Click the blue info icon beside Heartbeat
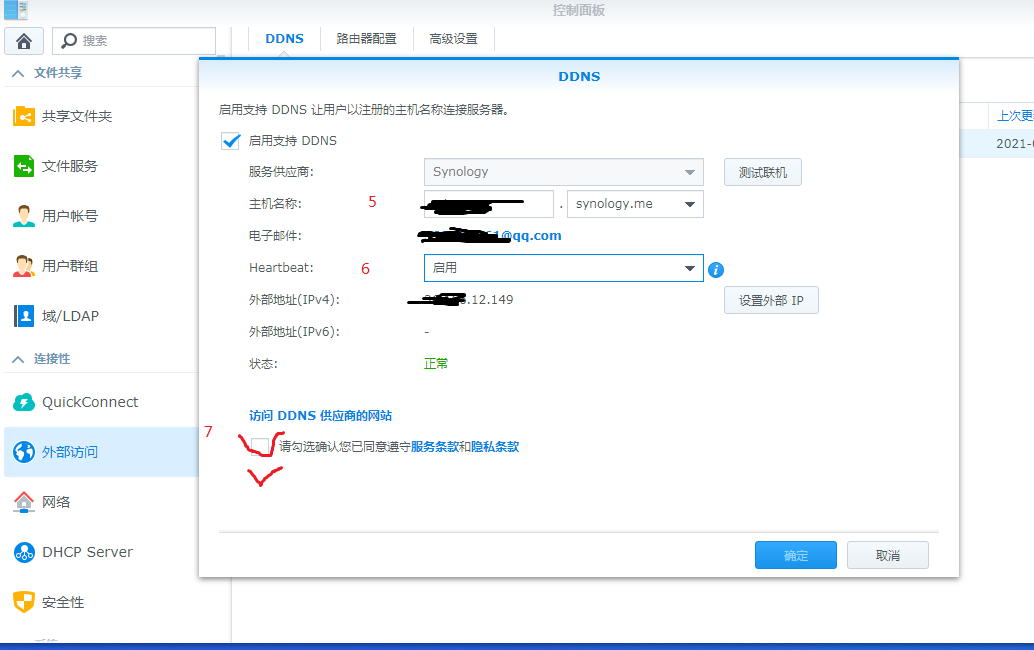Screen dimensions: 1034x650 tap(716, 268)
